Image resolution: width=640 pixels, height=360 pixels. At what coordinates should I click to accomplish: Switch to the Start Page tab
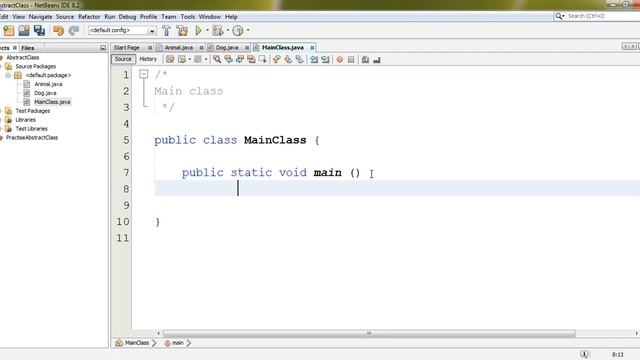point(127,48)
